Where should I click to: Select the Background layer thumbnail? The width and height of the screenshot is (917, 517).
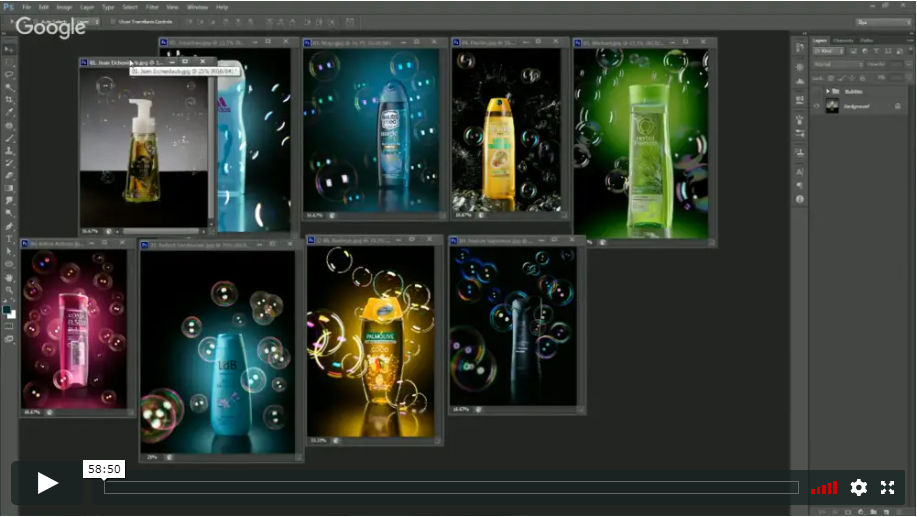[832, 106]
